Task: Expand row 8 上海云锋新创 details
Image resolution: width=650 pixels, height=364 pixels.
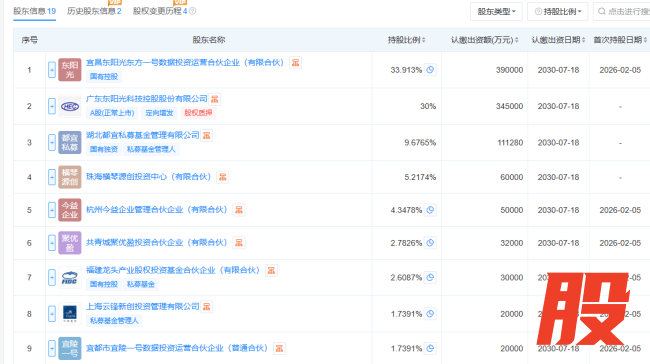Action: pyautogui.click(x=52, y=314)
